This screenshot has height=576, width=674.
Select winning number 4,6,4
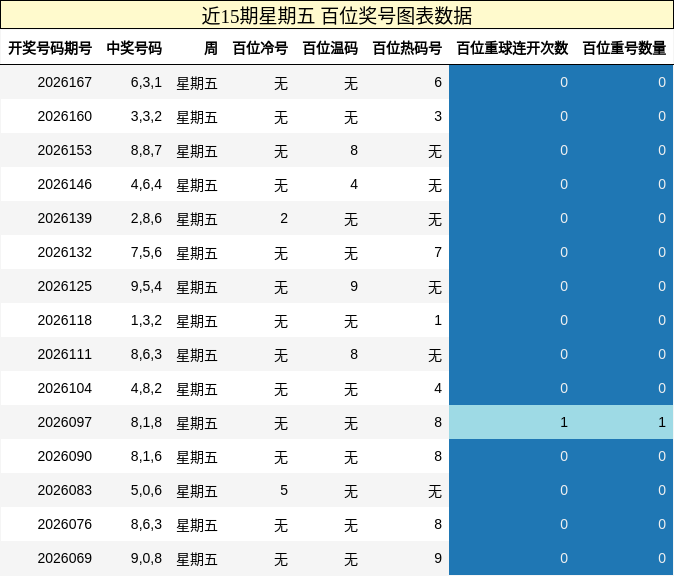click(x=146, y=184)
